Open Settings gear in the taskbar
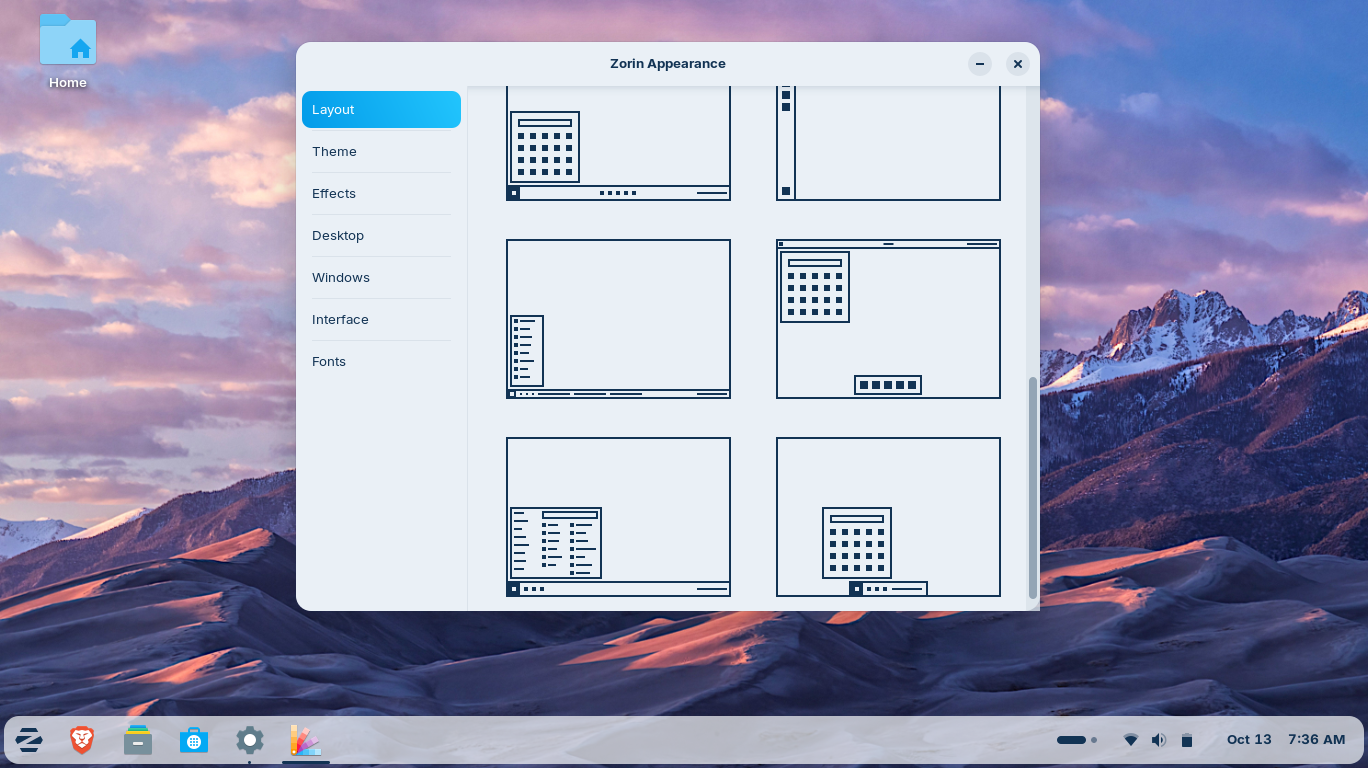Viewport: 1368px width, 768px height. (x=250, y=740)
